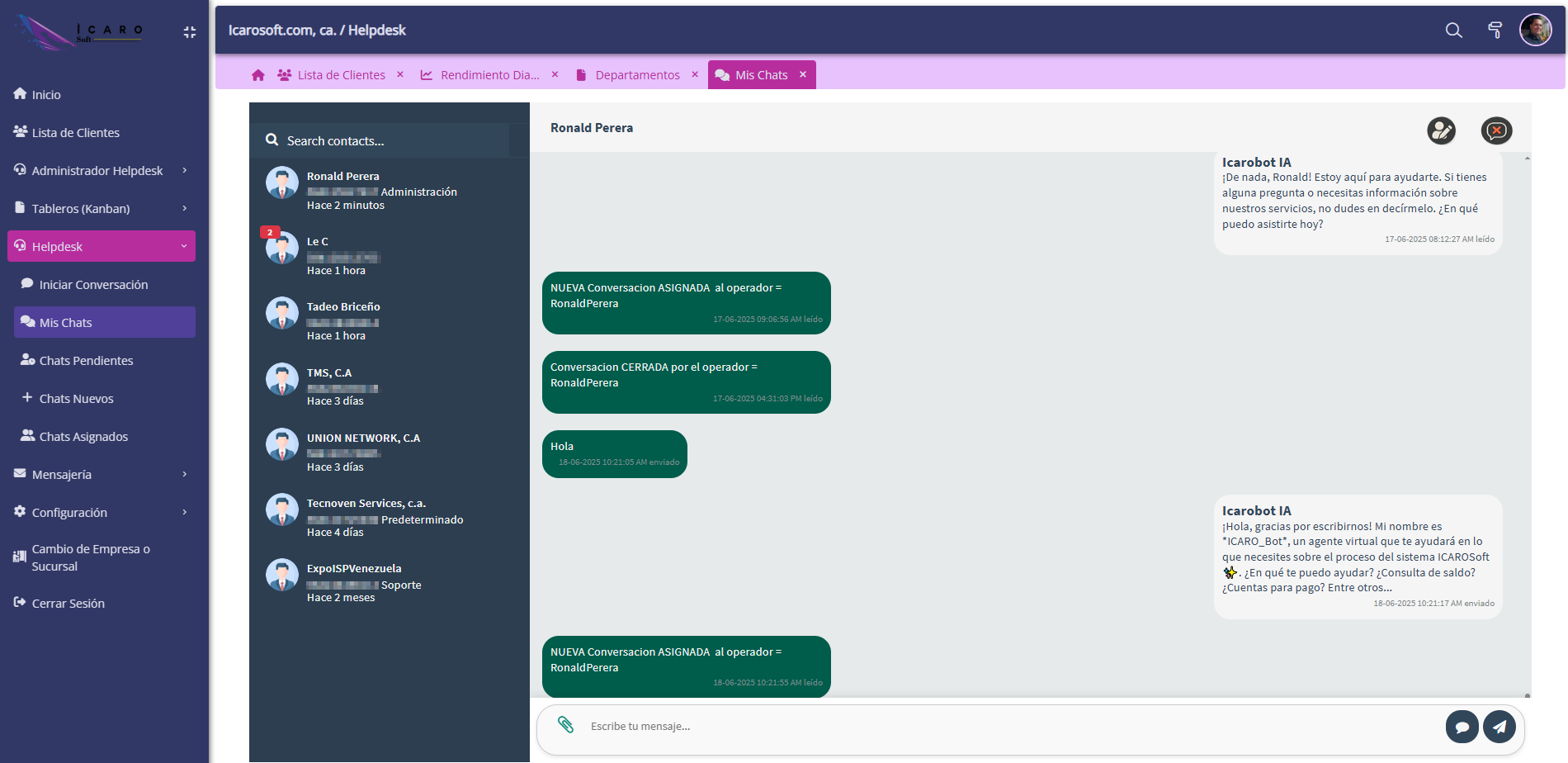Collapse the Helpdesk sidebar menu
The width and height of the screenshot is (1568, 763).
[x=101, y=246]
